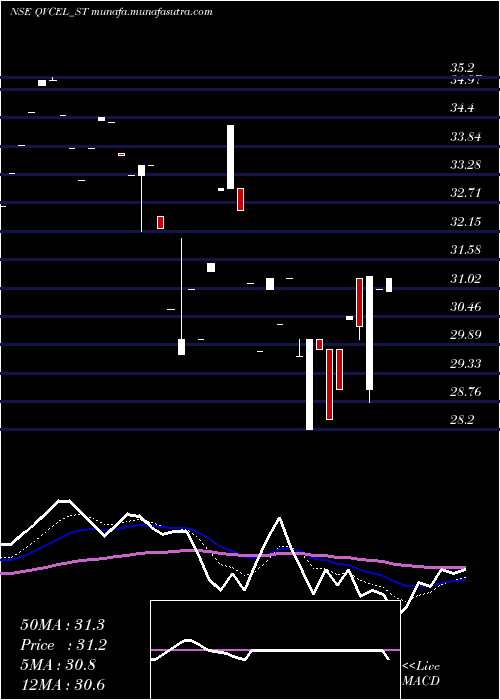
Task: Select the 33.84 price axis label
Action: pyautogui.click(x=466, y=137)
